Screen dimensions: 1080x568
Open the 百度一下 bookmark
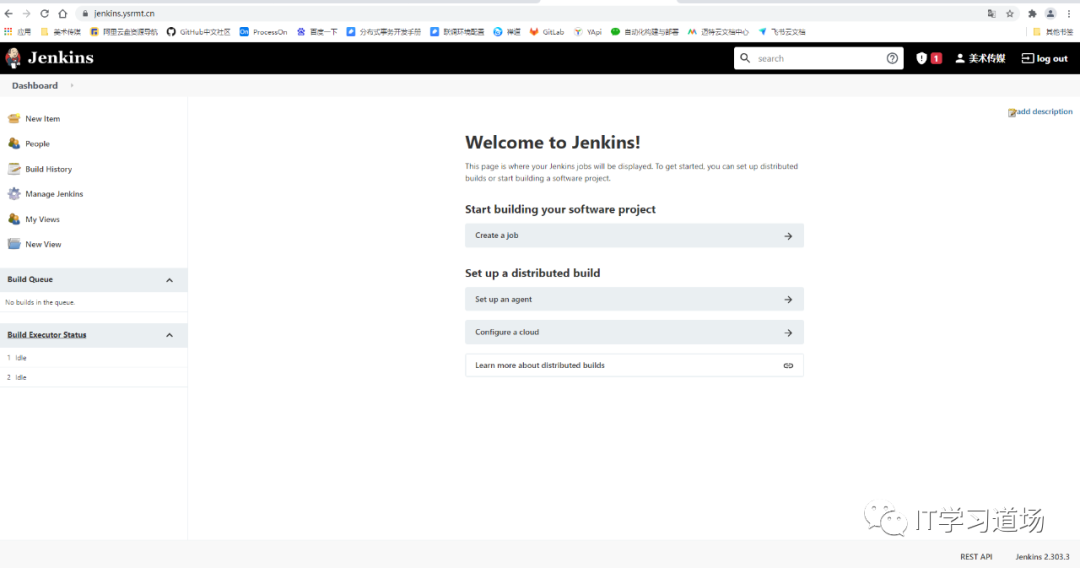317,32
